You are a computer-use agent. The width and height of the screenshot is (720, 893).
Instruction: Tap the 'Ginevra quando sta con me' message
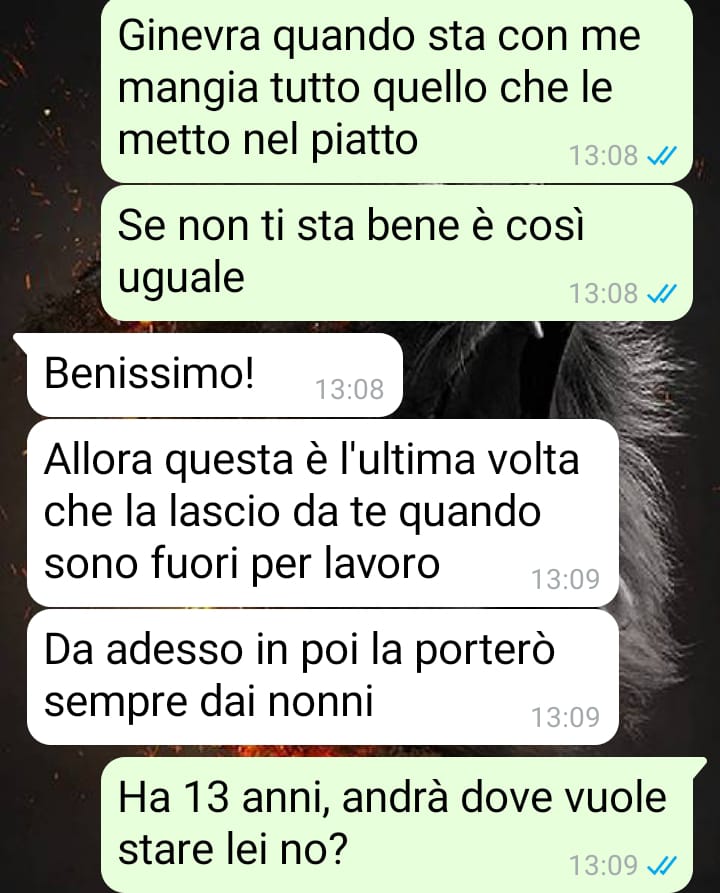[396, 89]
